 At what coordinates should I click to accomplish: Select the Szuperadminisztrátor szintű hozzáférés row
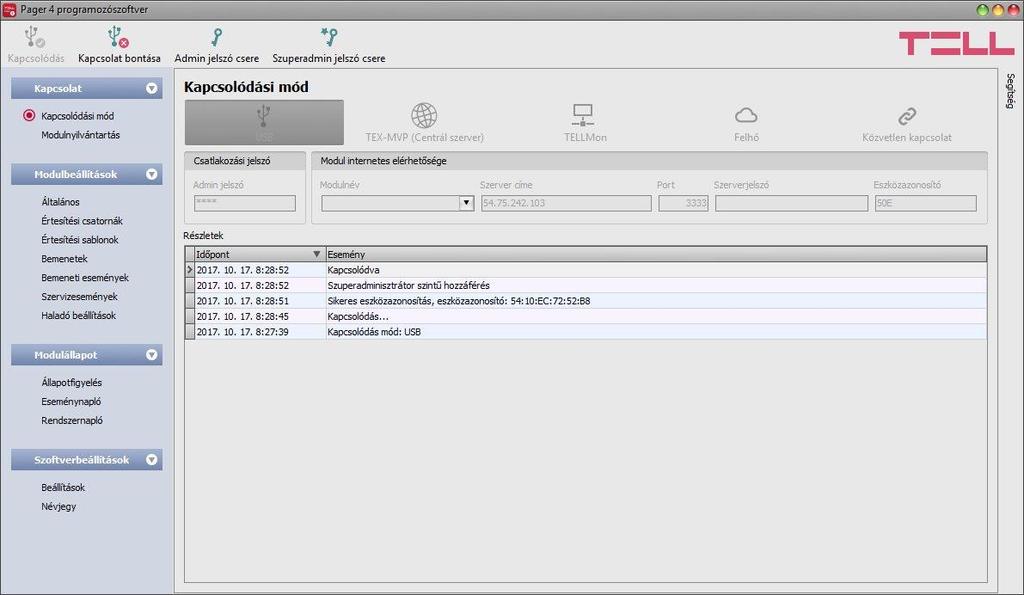pyautogui.click(x=586, y=285)
